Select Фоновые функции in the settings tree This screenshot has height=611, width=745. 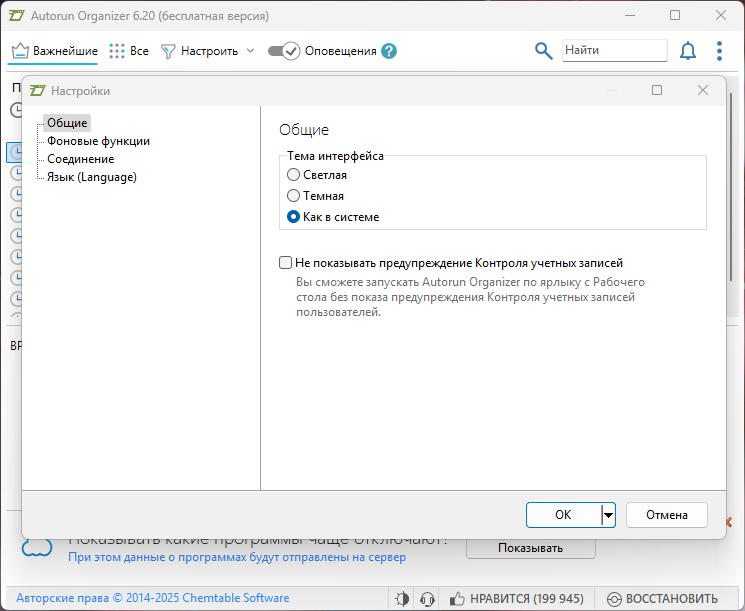pos(98,141)
